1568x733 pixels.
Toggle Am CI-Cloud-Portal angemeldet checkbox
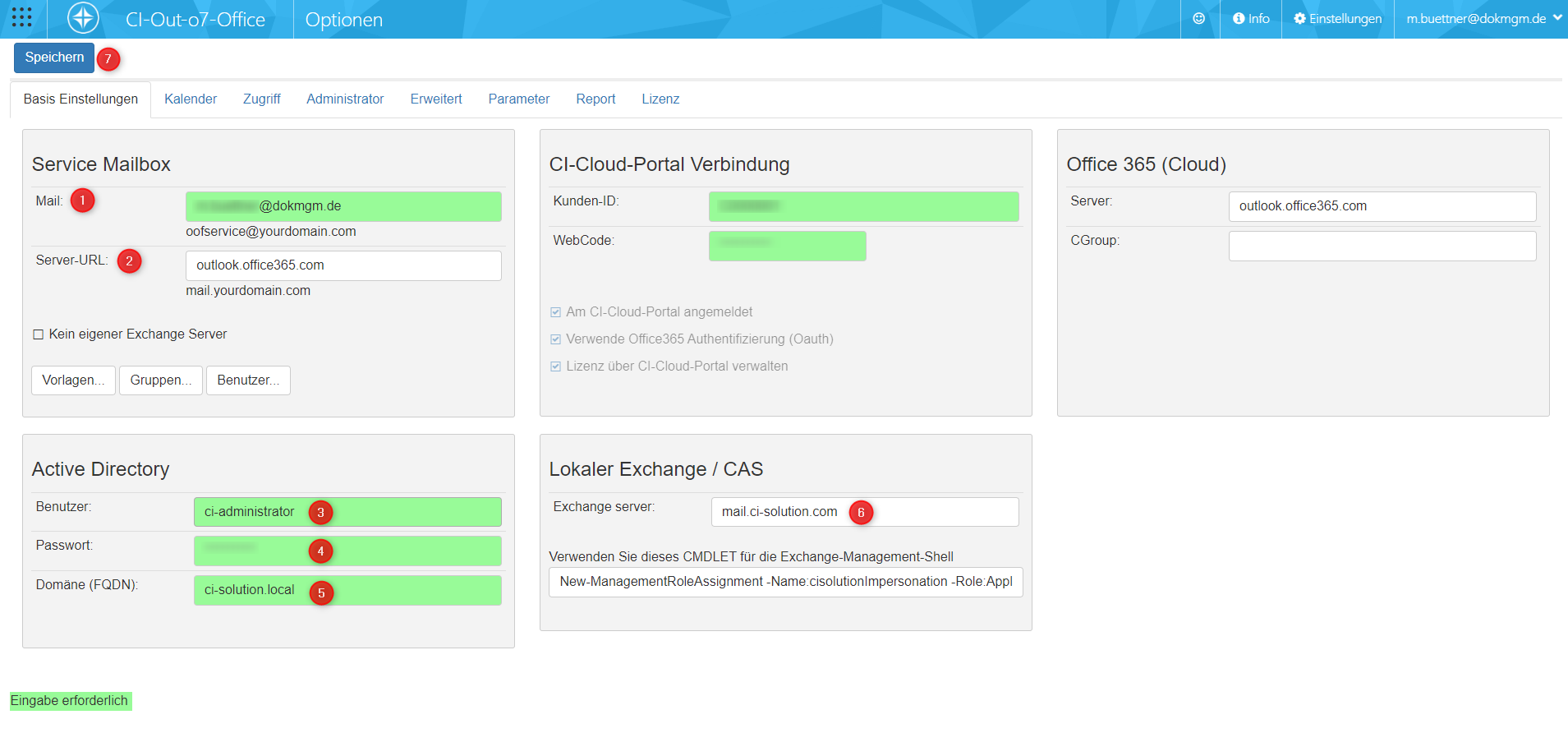coord(556,312)
